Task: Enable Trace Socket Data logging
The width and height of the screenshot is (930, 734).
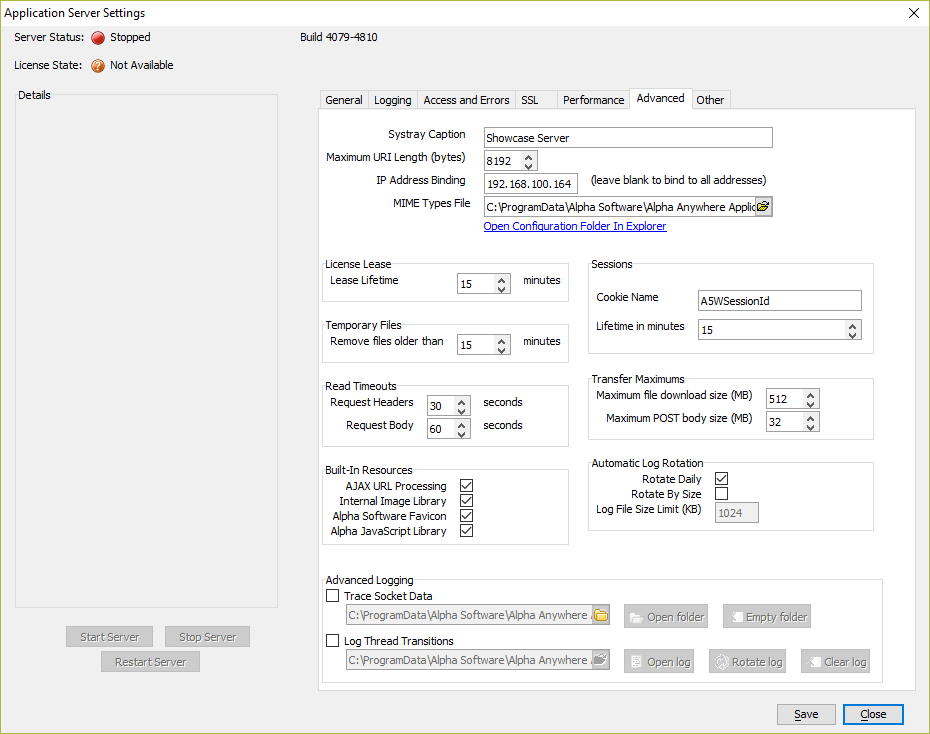Action: pos(333,595)
